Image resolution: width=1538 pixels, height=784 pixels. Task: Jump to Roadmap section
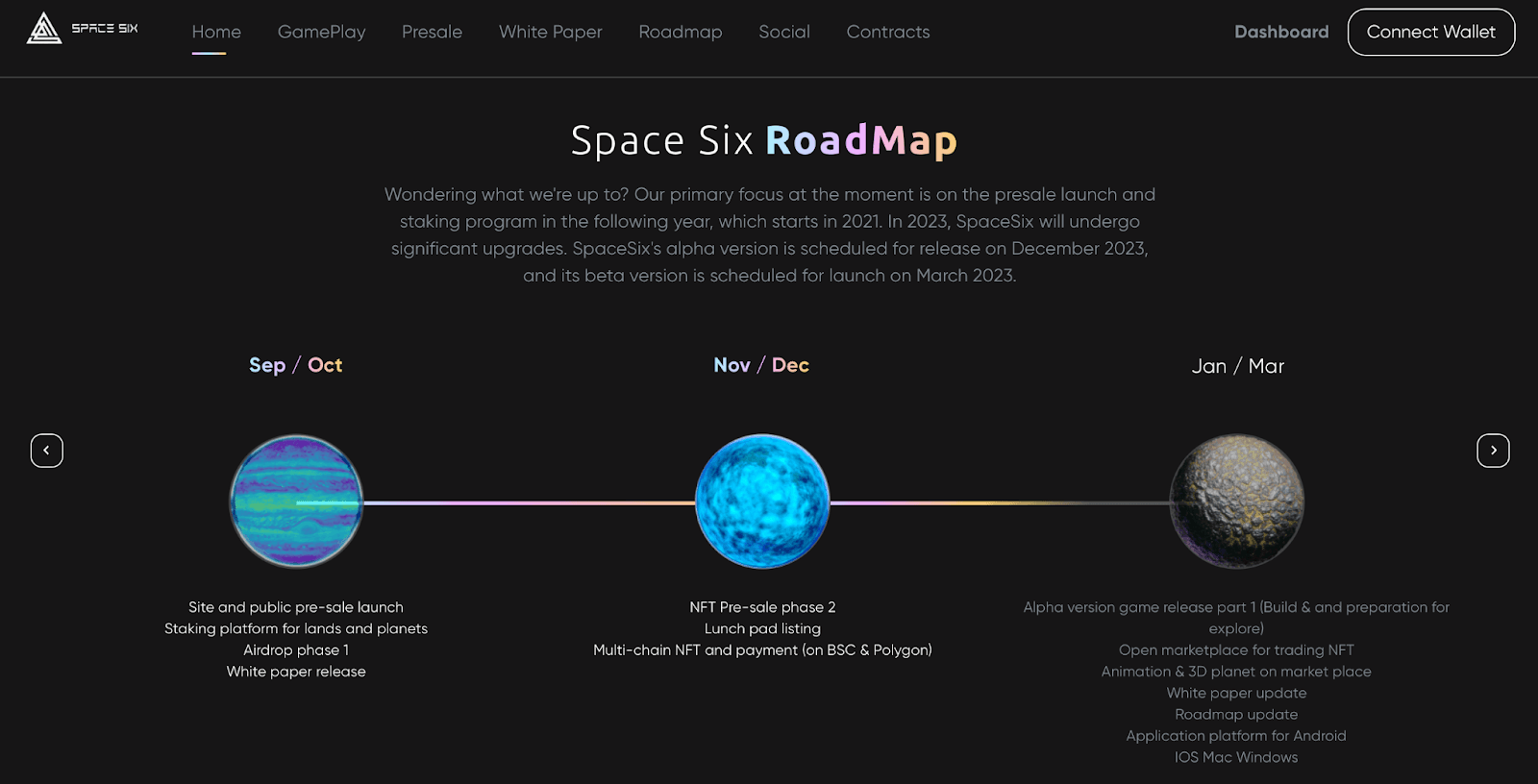pyautogui.click(x=680, y=32)
